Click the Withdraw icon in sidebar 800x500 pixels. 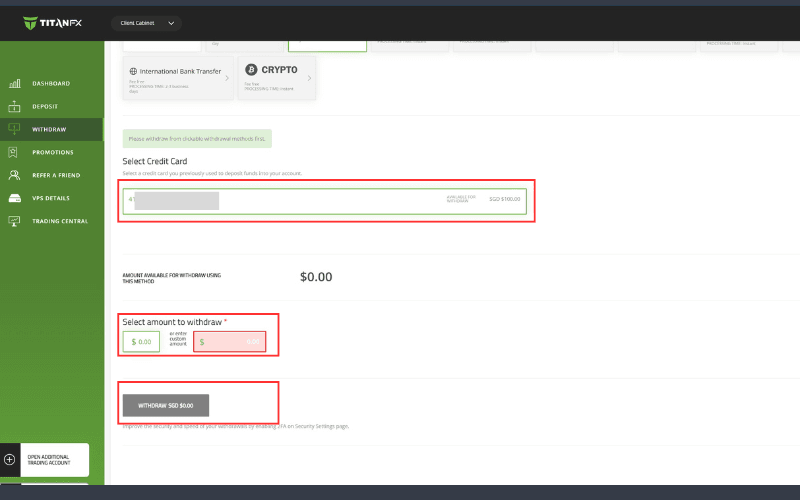click(x=14, y=129)
